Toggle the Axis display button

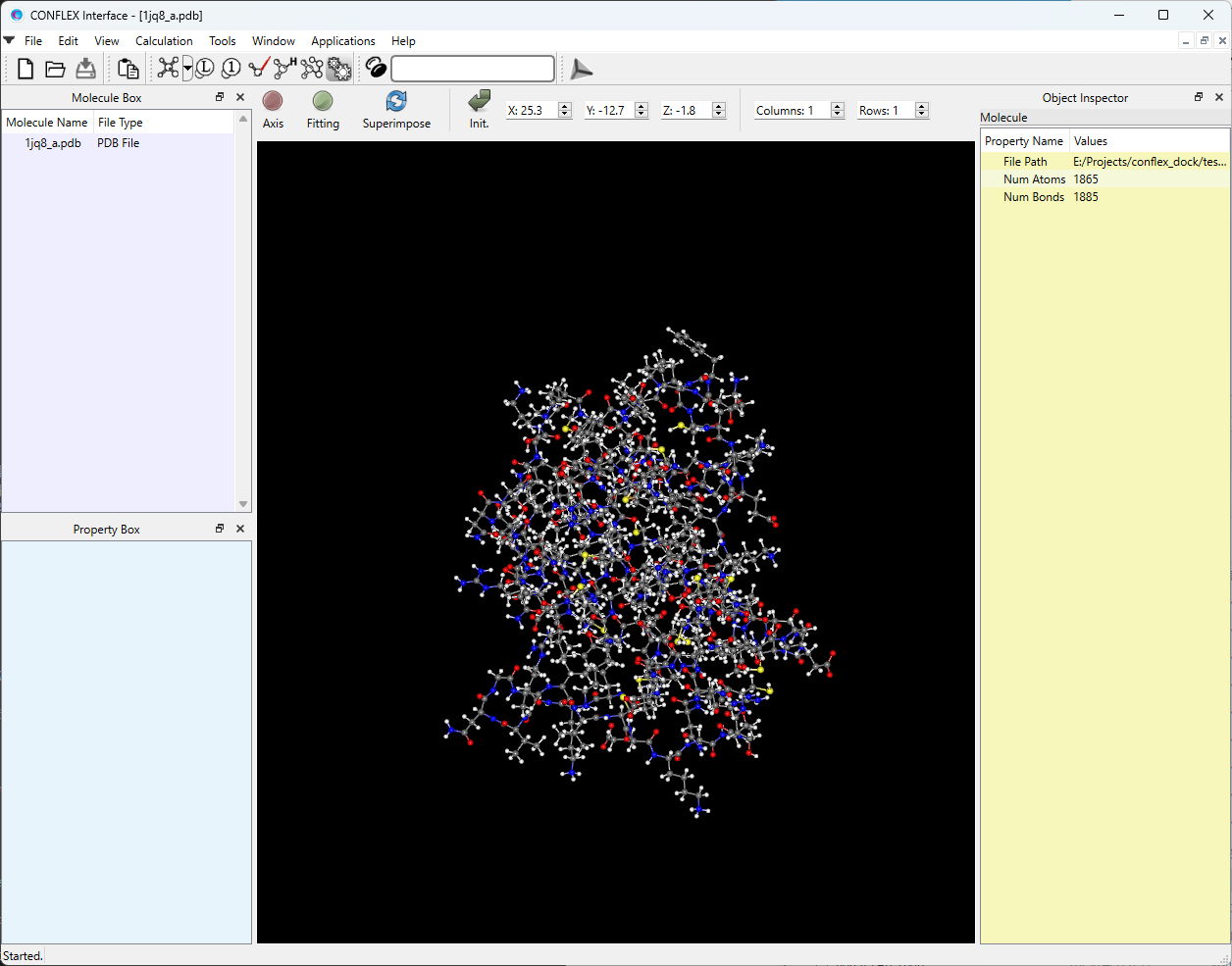(273, 101)
